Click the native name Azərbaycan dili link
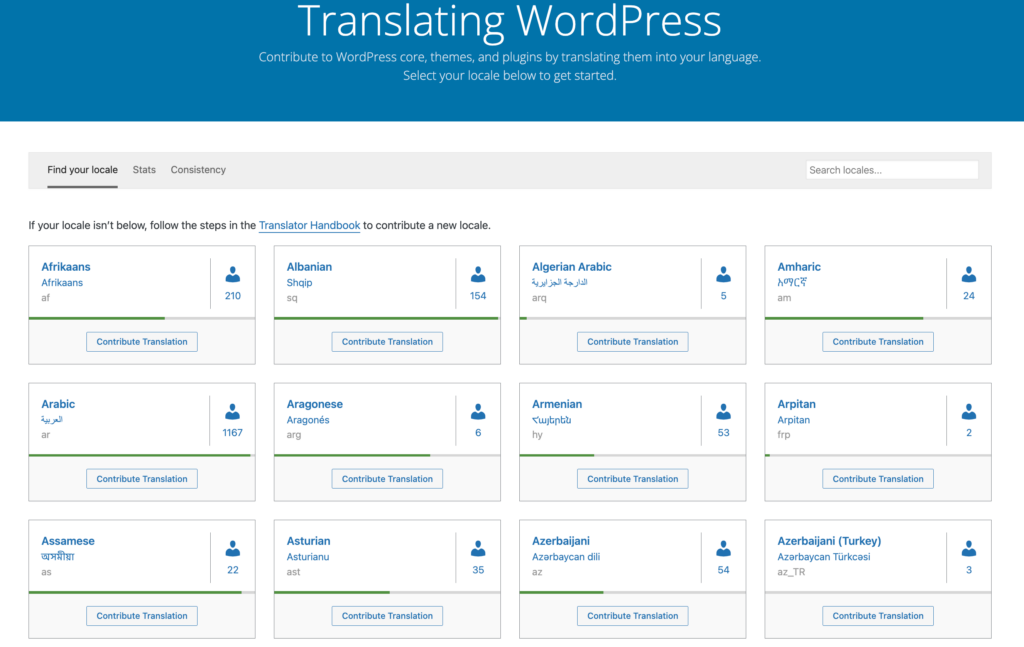 pyautogui.click(x=566, y=557)
